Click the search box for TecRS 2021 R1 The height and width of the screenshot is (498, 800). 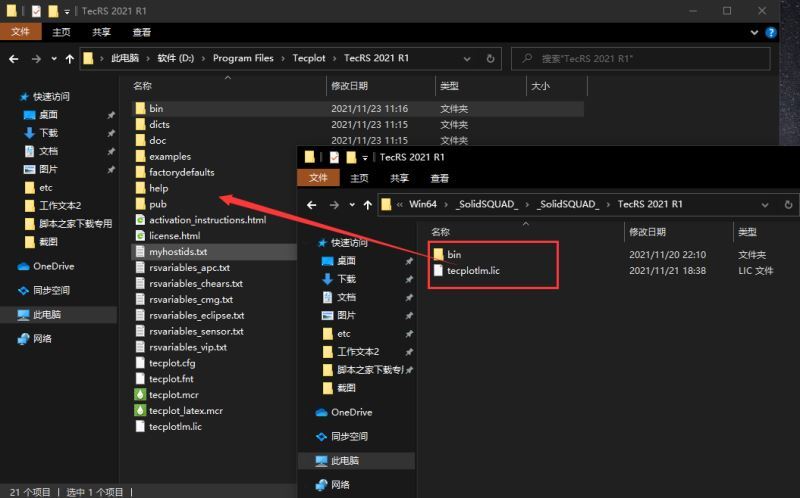640,59
